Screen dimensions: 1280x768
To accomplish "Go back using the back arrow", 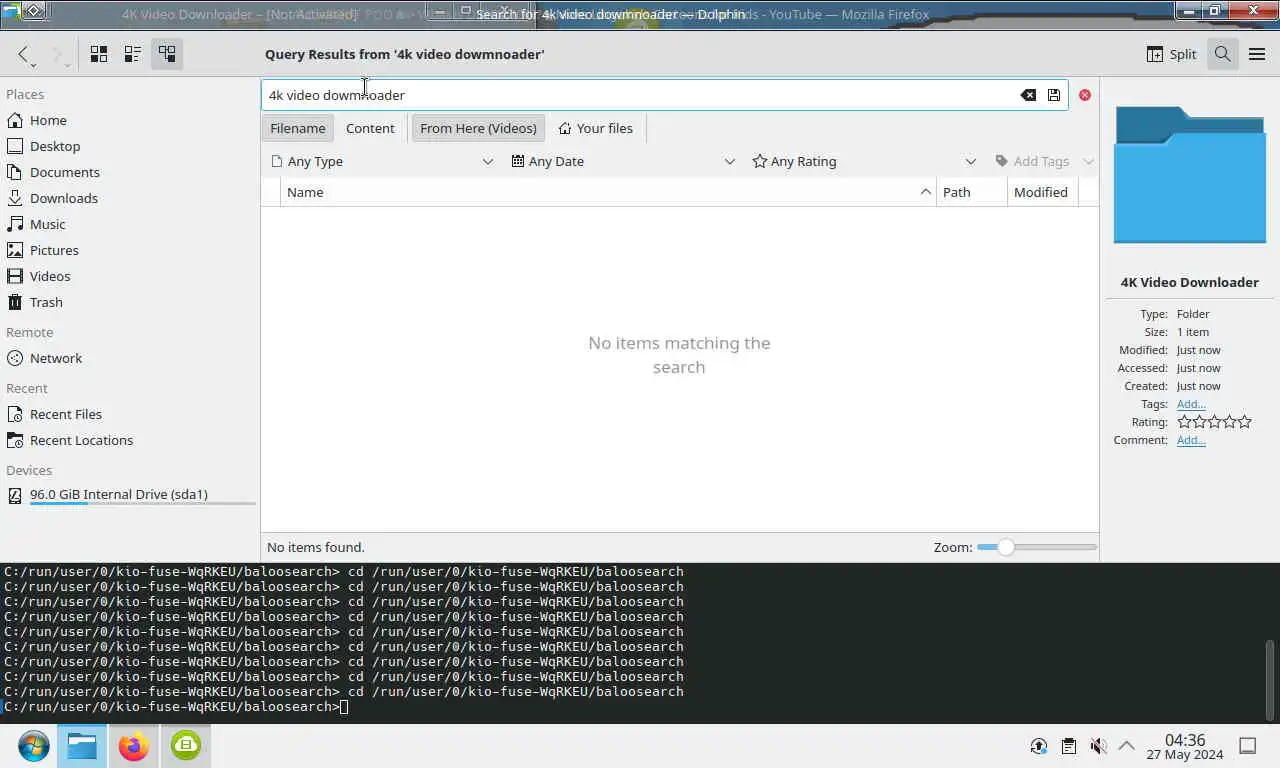I will tap(24, 54).
